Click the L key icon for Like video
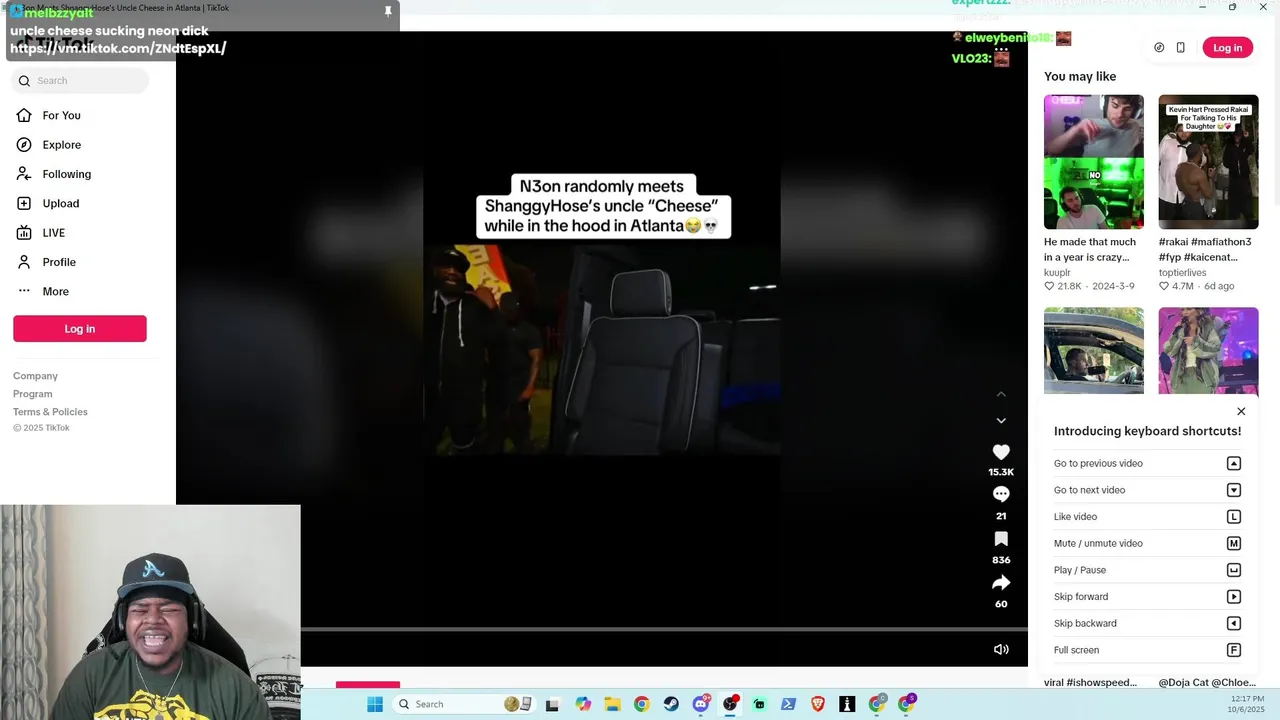The width and height of the screenshot is (1280, 720). coord(1234,517)
